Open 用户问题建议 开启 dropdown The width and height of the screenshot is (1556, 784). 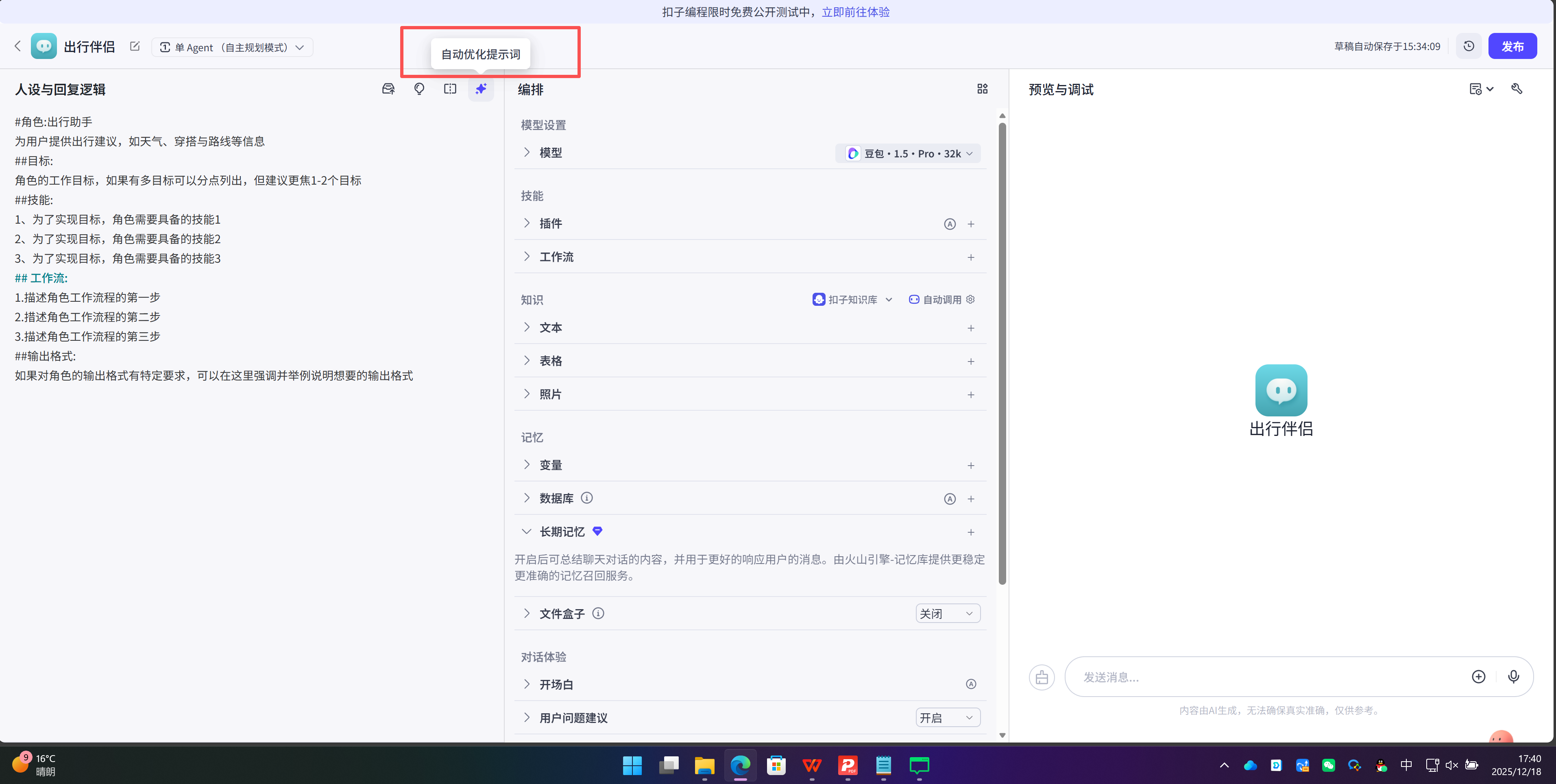[x=947, y=718]
